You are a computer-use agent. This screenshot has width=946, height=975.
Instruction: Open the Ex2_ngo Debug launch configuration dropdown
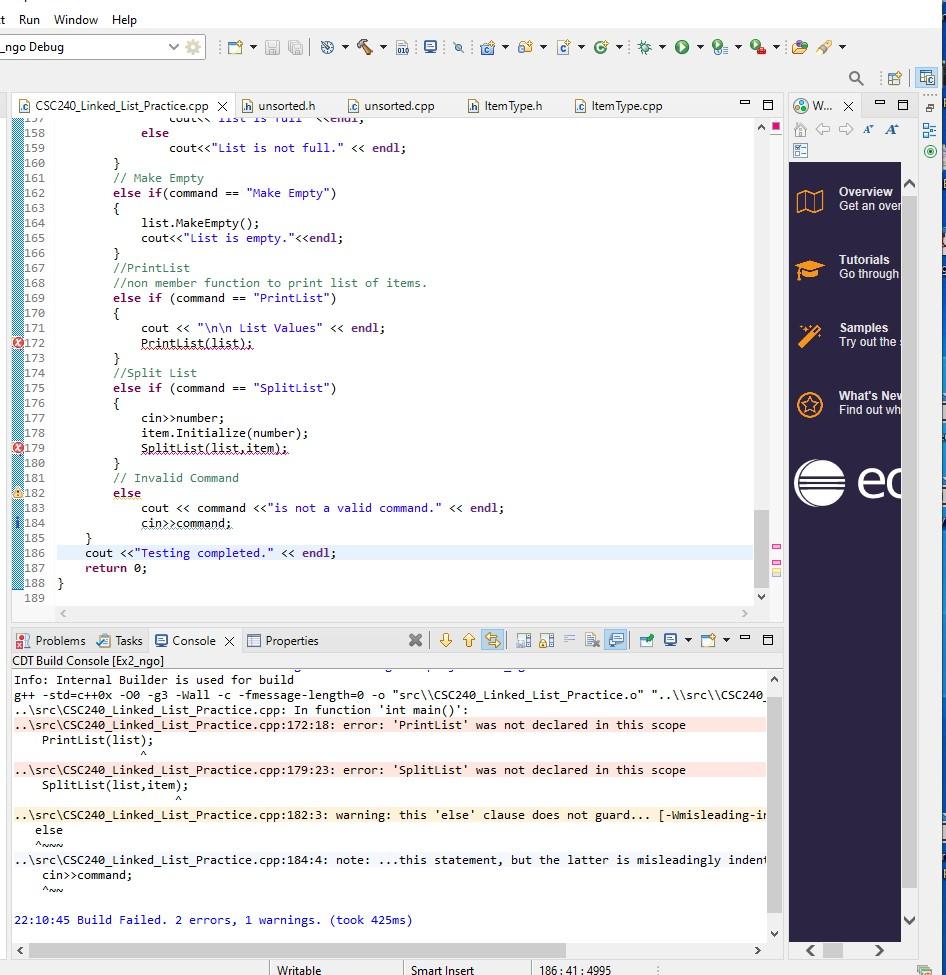175,46
